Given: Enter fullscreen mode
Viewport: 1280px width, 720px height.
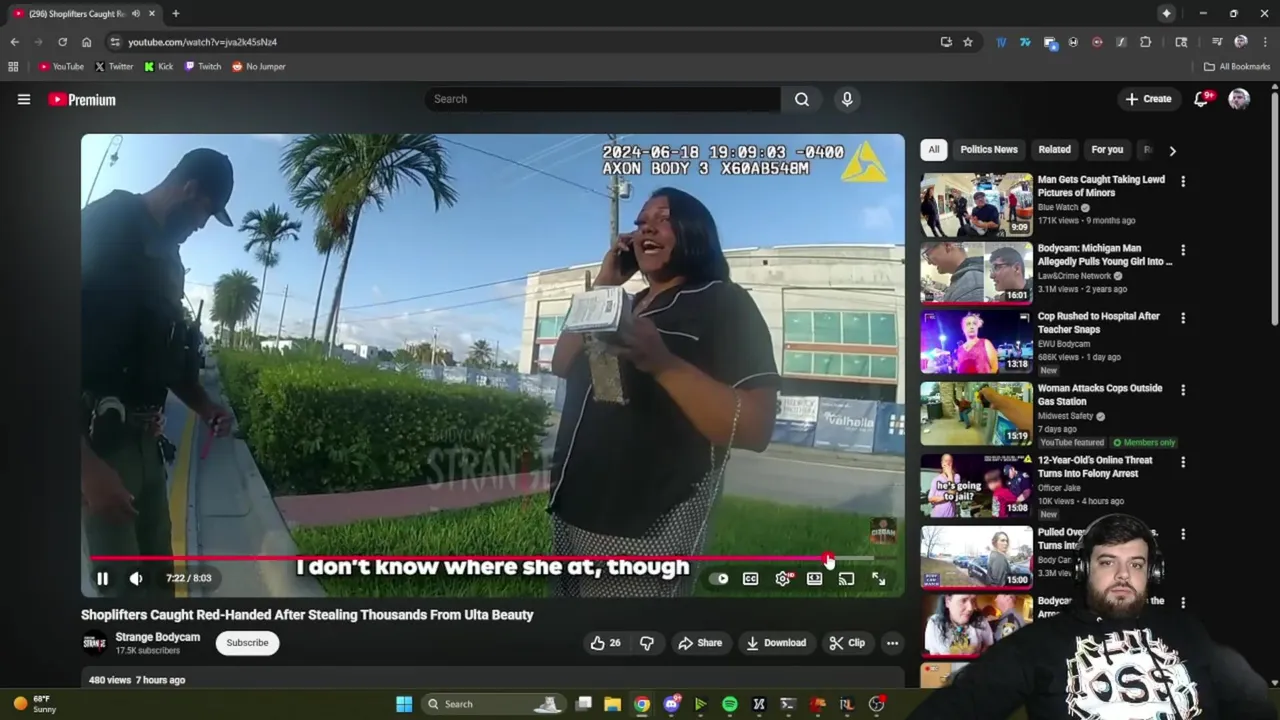Looking at the screenshot, I should (x=878, y=579).
